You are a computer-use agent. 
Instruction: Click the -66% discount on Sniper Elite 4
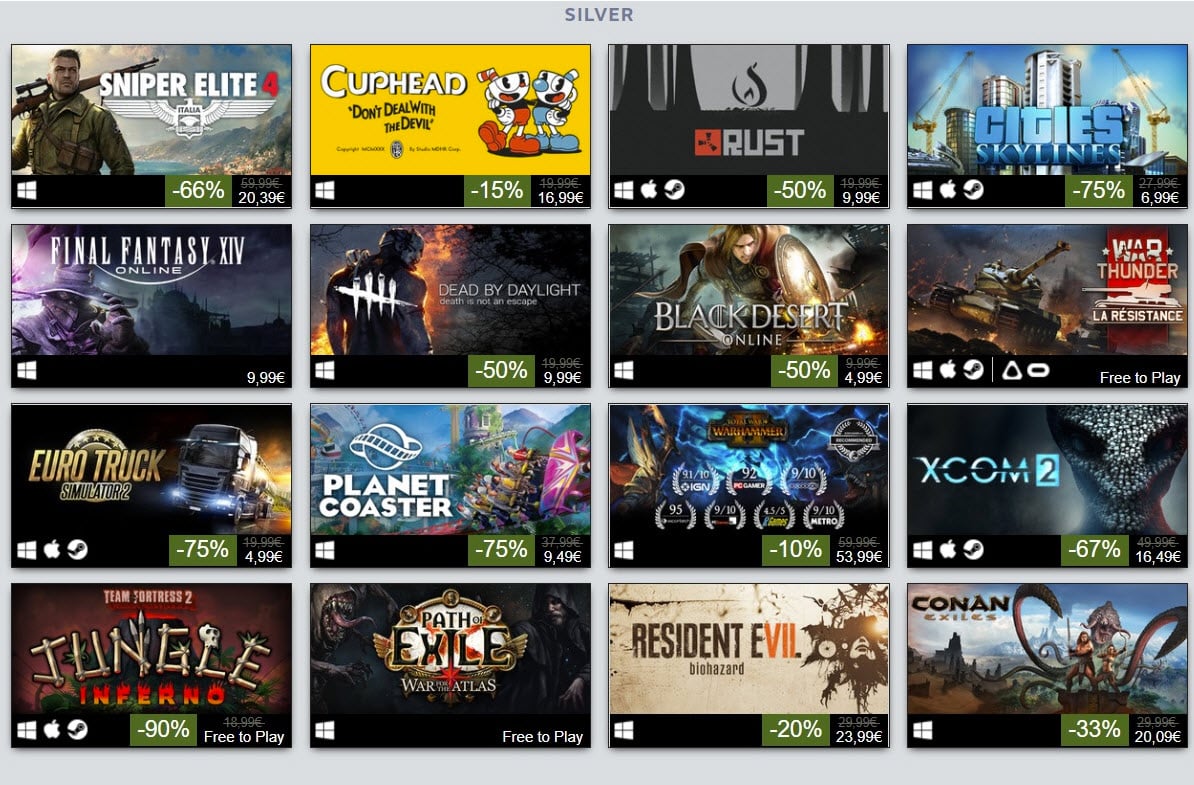tap(198, 190)
